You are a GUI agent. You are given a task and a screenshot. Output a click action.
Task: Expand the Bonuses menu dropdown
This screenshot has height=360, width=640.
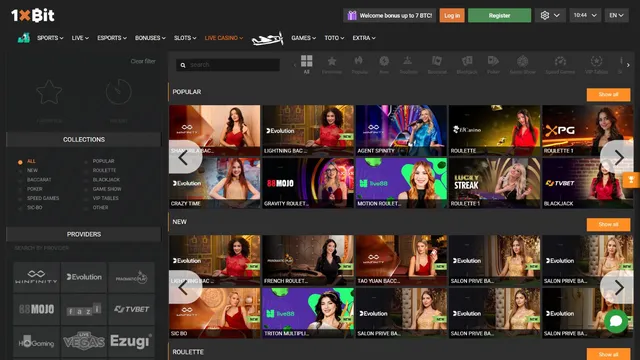point(150,38)
